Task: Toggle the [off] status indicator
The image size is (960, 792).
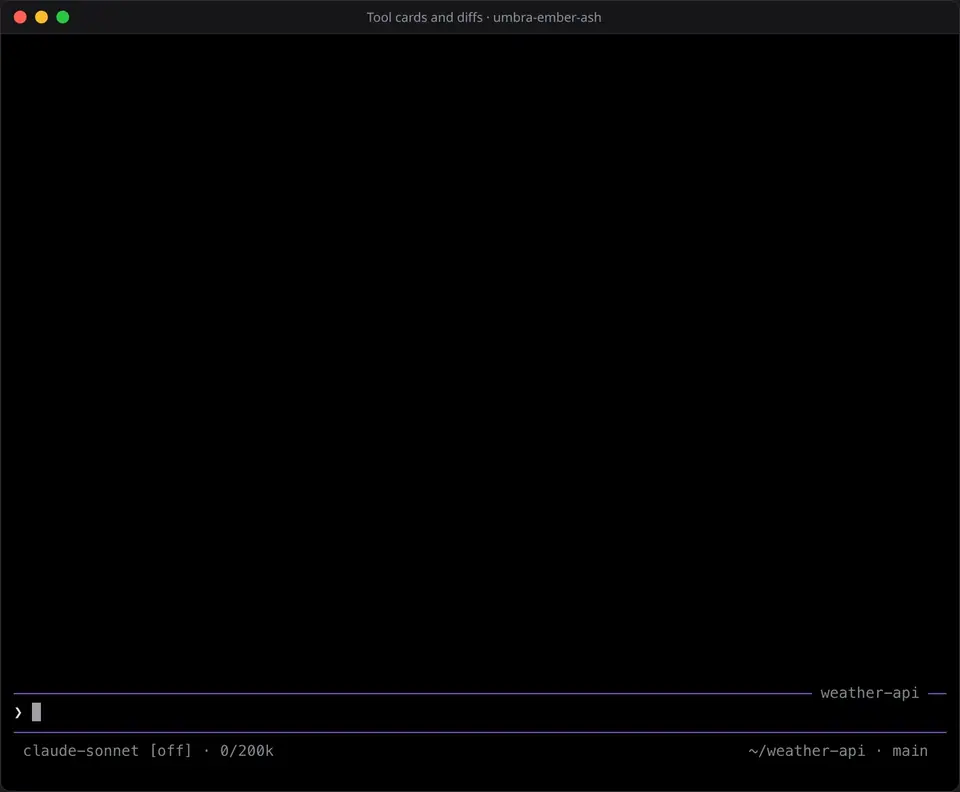Action: (171, 751)
